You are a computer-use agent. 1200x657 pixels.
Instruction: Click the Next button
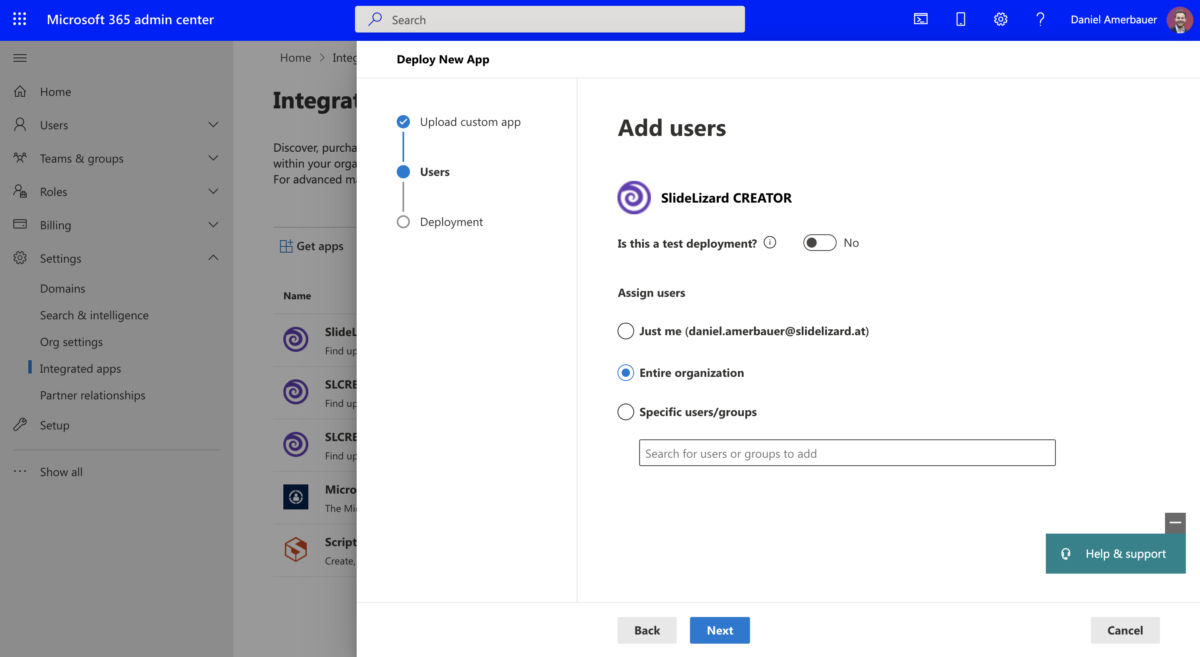click(719, 630)
